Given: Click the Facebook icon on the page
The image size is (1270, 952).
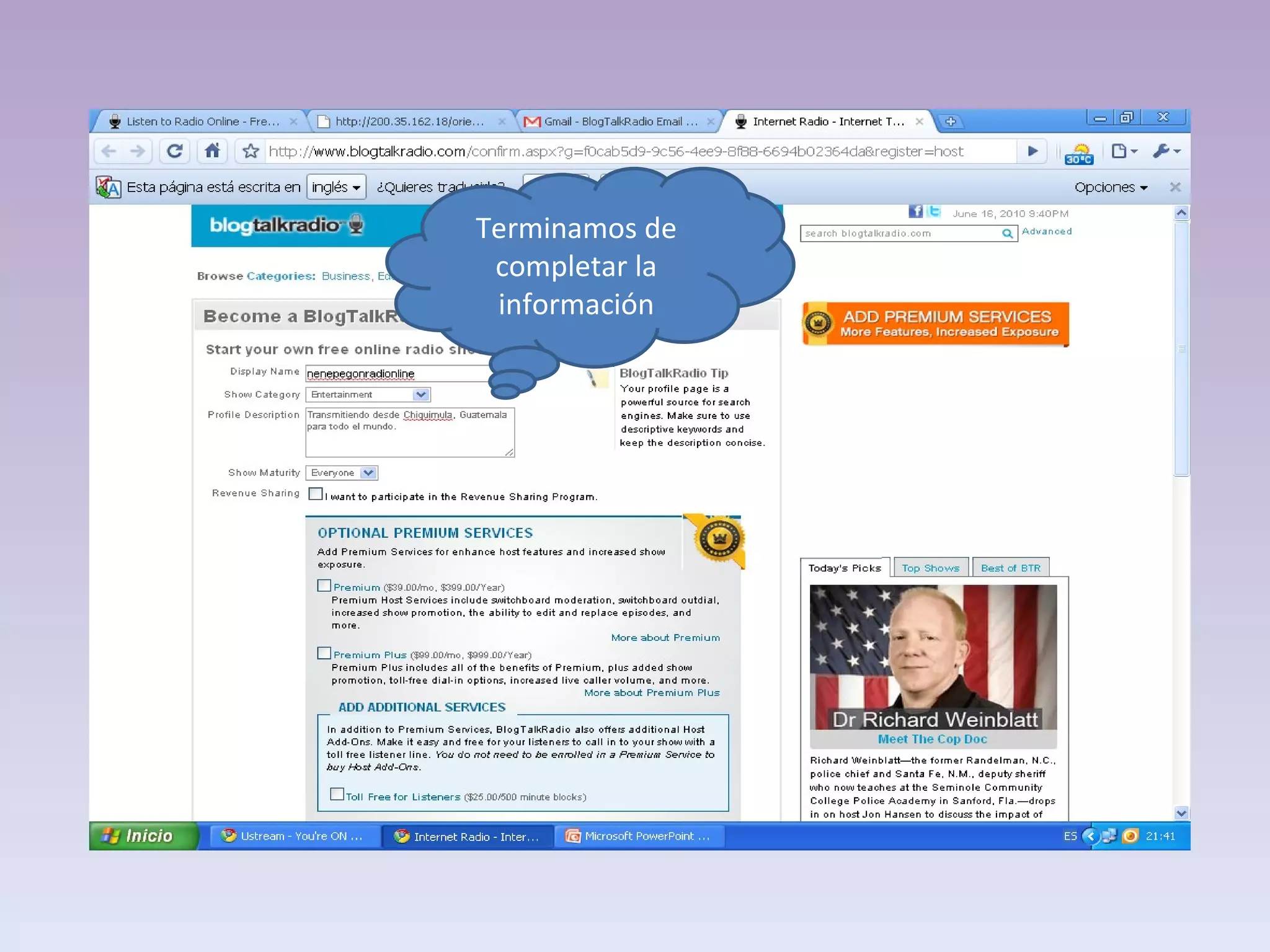Looking at the screenshot, I should click(915, 212).
